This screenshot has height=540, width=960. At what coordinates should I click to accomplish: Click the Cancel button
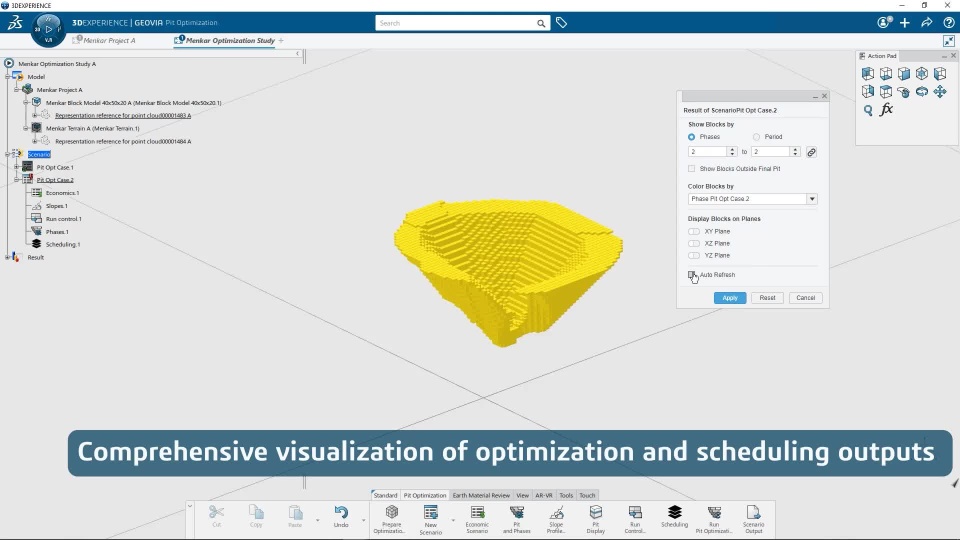click(x=806, y=298)
